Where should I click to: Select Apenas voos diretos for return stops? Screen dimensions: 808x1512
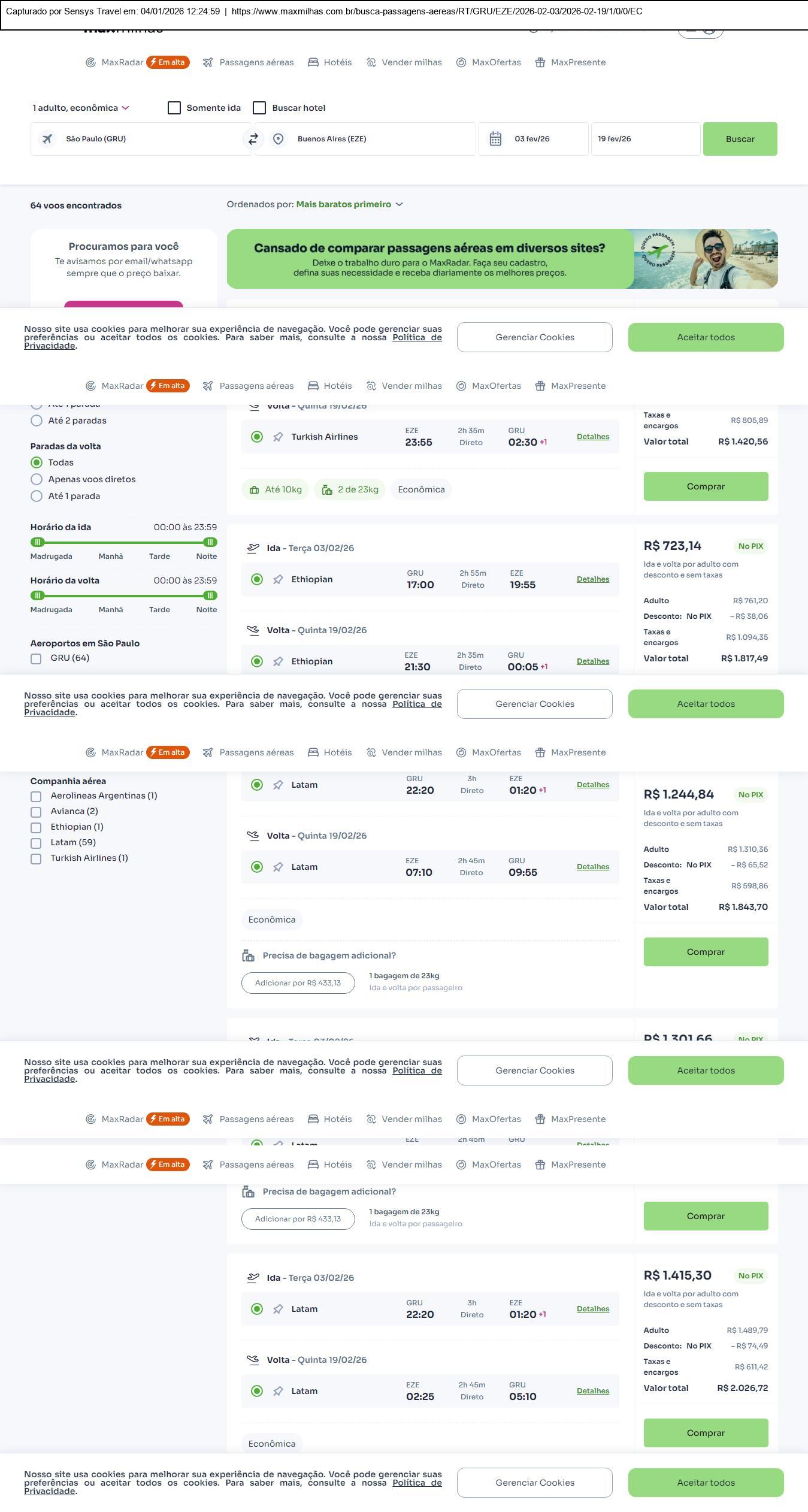(37, 479)
